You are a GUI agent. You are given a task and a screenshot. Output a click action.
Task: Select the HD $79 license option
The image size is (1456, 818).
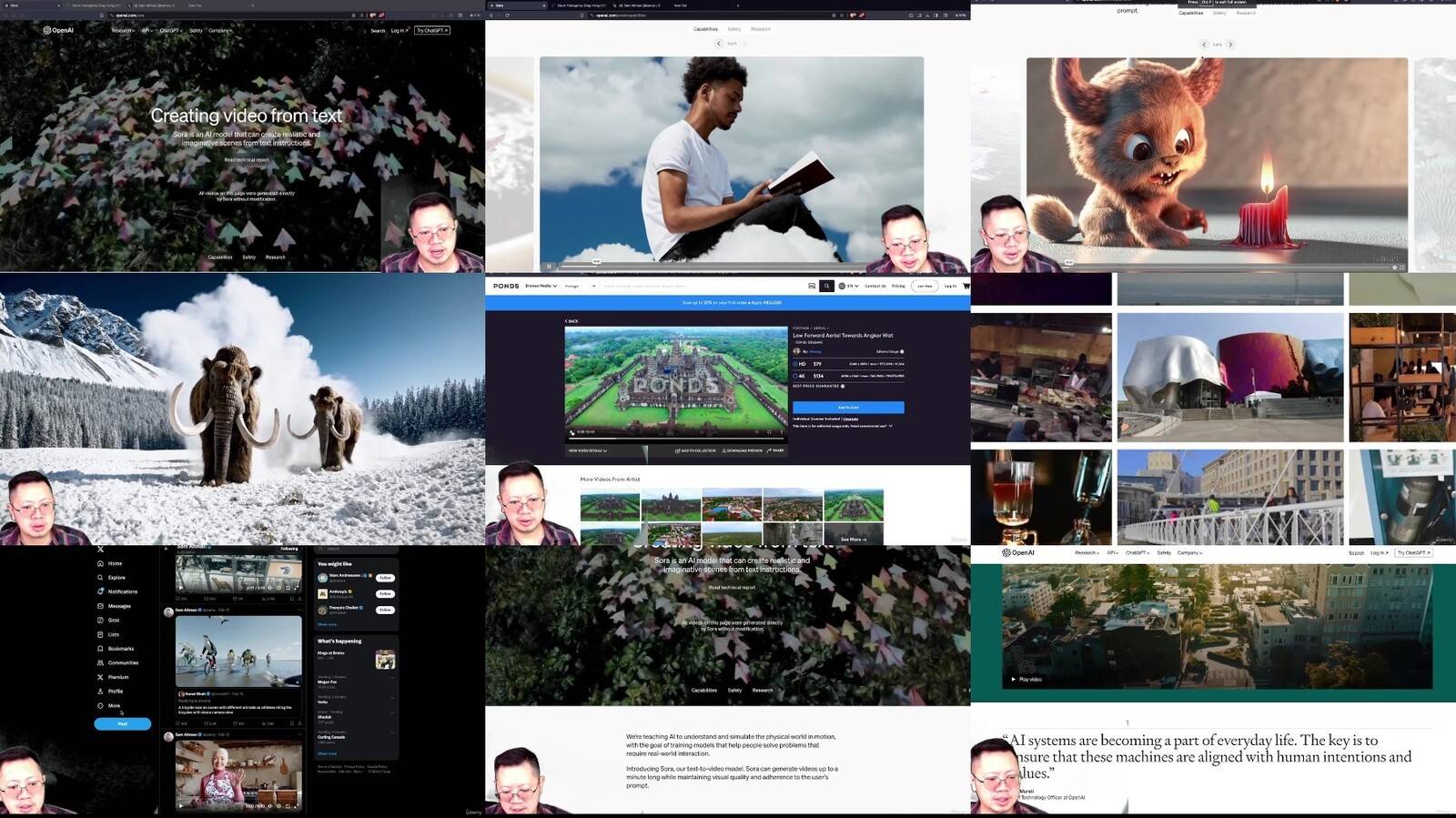point(847,363)
